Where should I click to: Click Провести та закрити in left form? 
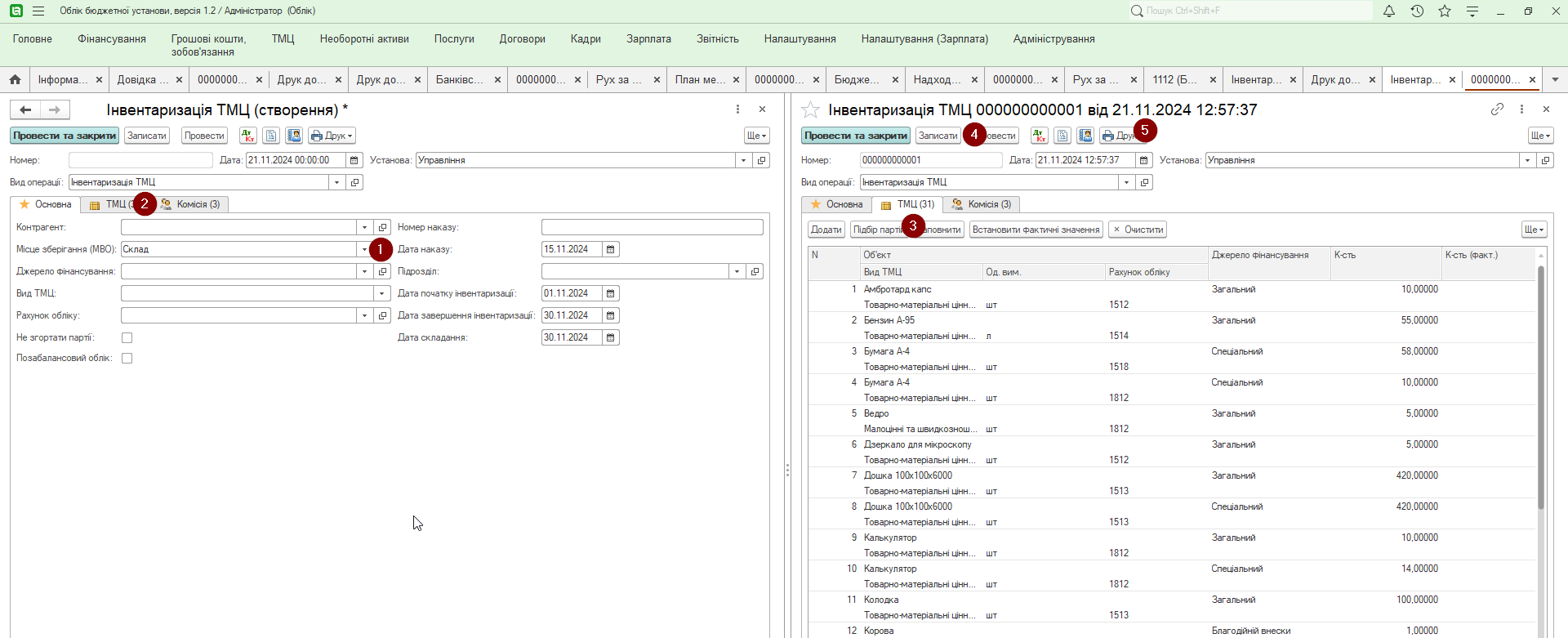click(64, 136)
